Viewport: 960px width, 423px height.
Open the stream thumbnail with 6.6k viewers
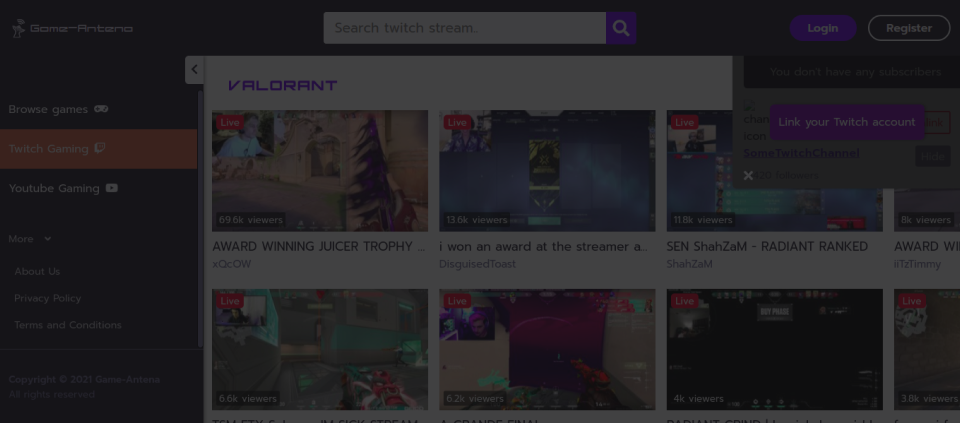tap(320, 350)
